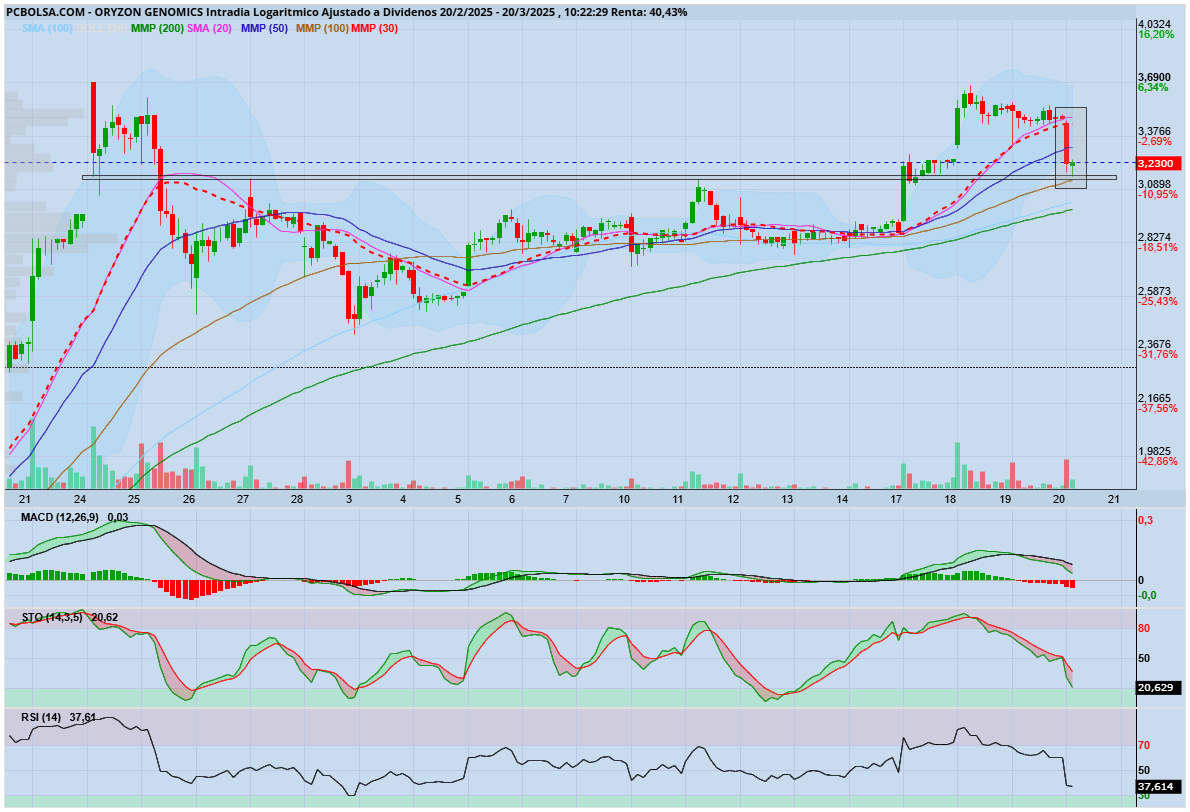
Task: Select the red MMP (30) legend label
Action: coord(374,28)
